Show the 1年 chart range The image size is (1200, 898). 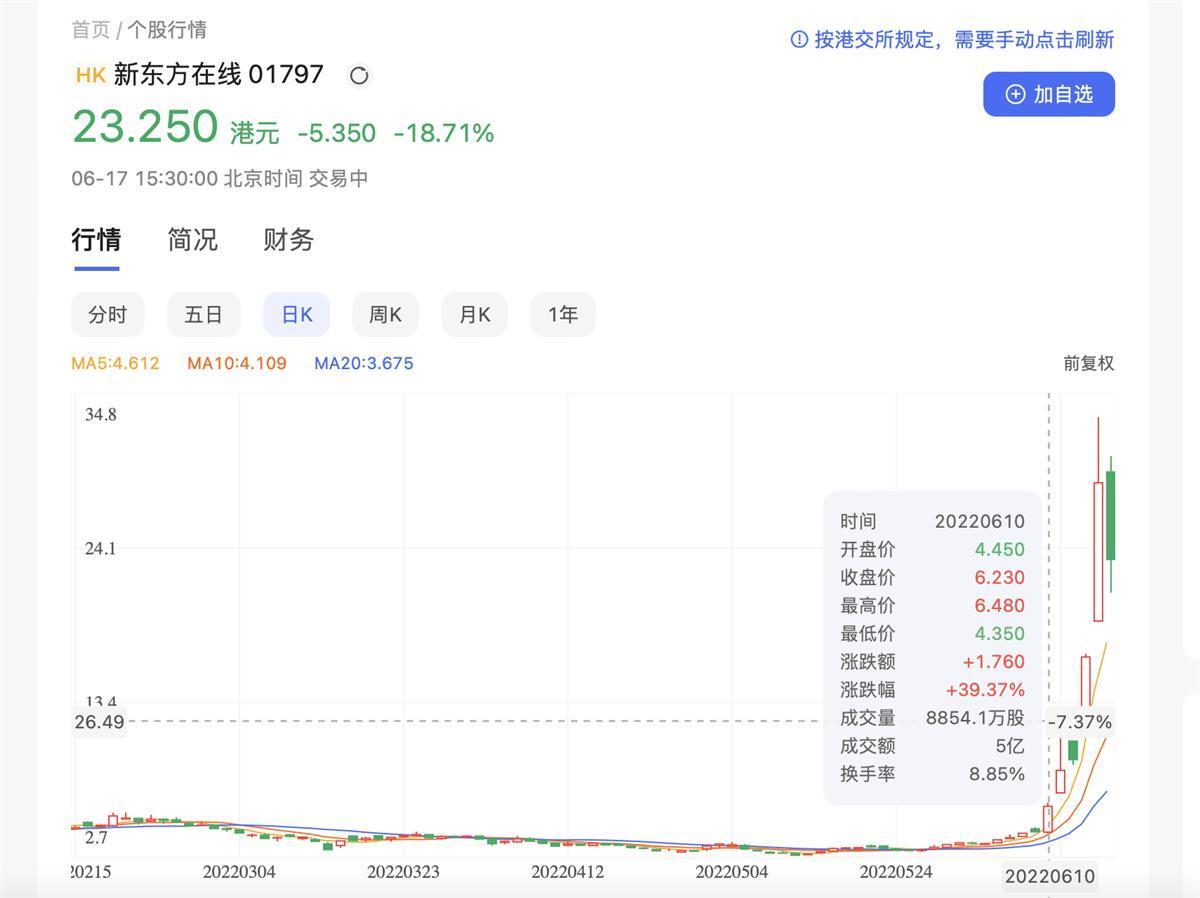[562, 315]
